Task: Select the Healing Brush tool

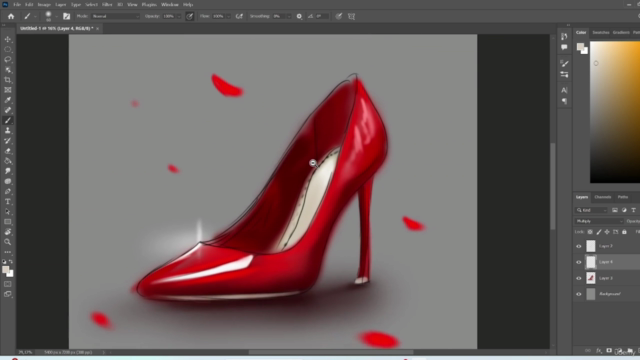Action: (x=8, y=110)
